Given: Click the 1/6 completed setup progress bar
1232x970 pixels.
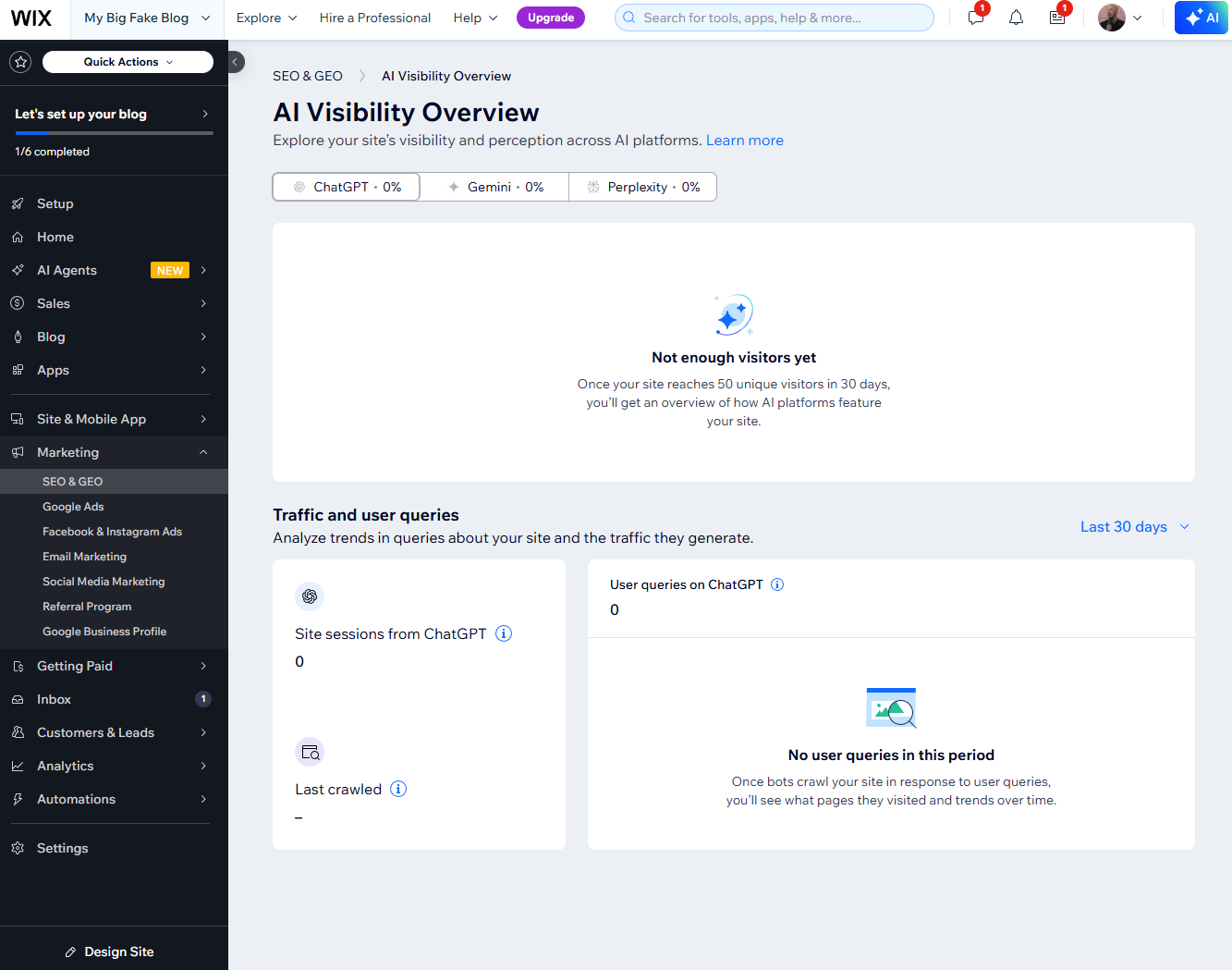Looking at the screenshot, I should pos(113,132).
